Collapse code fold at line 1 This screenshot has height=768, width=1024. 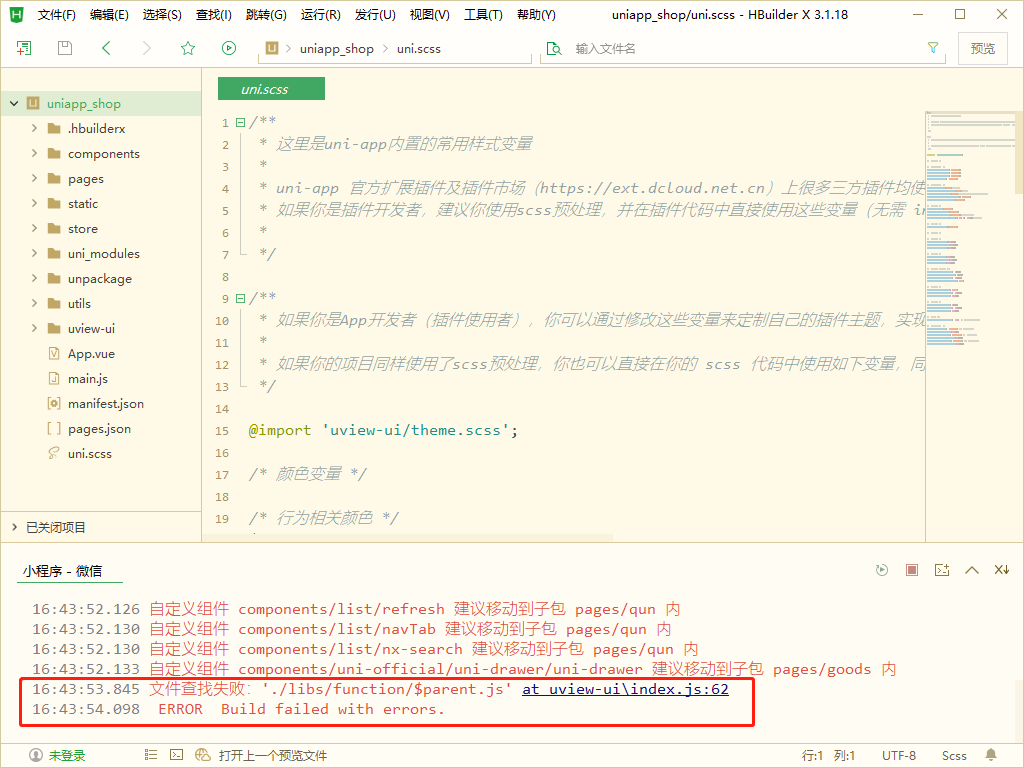click(x=240, y=123)
